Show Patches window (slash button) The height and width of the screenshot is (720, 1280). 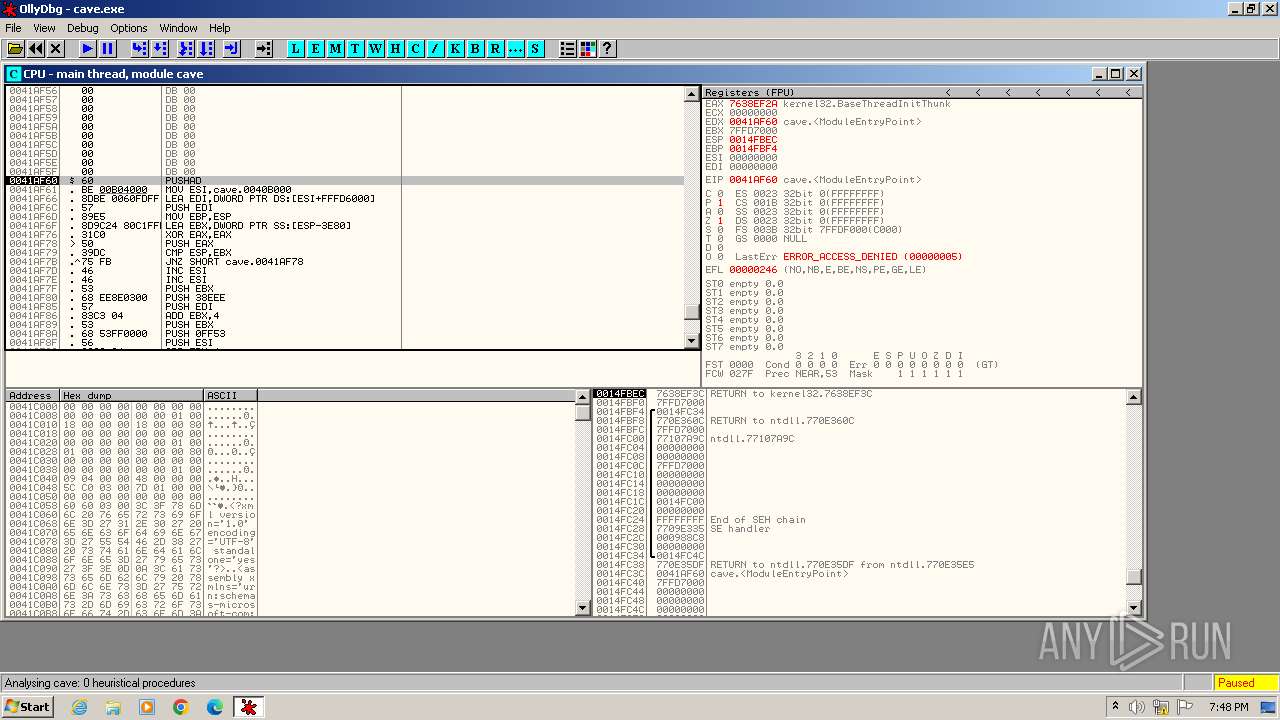[x=436, y=49]
